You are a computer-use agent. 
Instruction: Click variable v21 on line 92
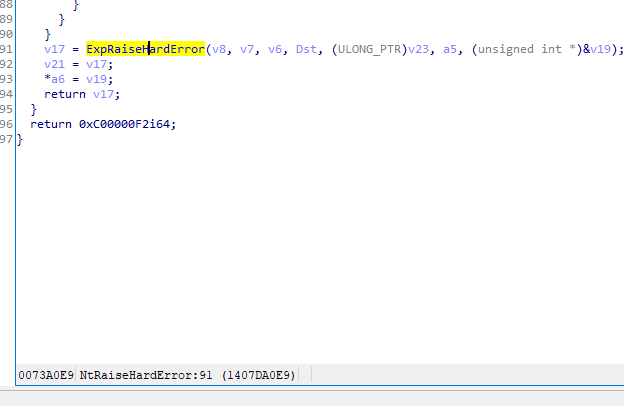click(54, 64)
